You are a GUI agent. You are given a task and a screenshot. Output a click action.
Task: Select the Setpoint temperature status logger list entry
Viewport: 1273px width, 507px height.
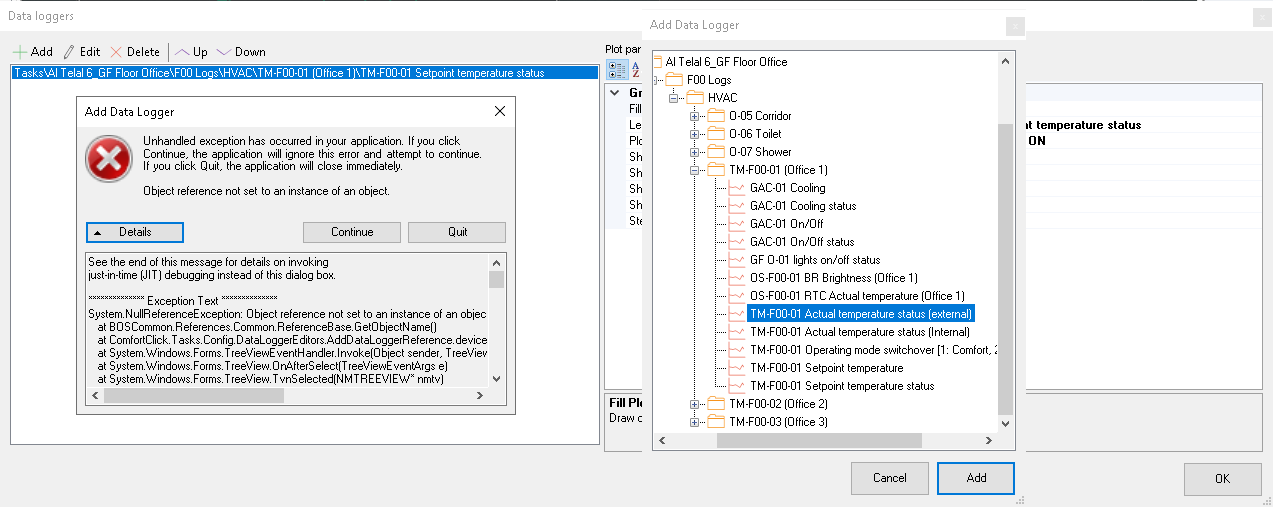(x=305, y=72)
